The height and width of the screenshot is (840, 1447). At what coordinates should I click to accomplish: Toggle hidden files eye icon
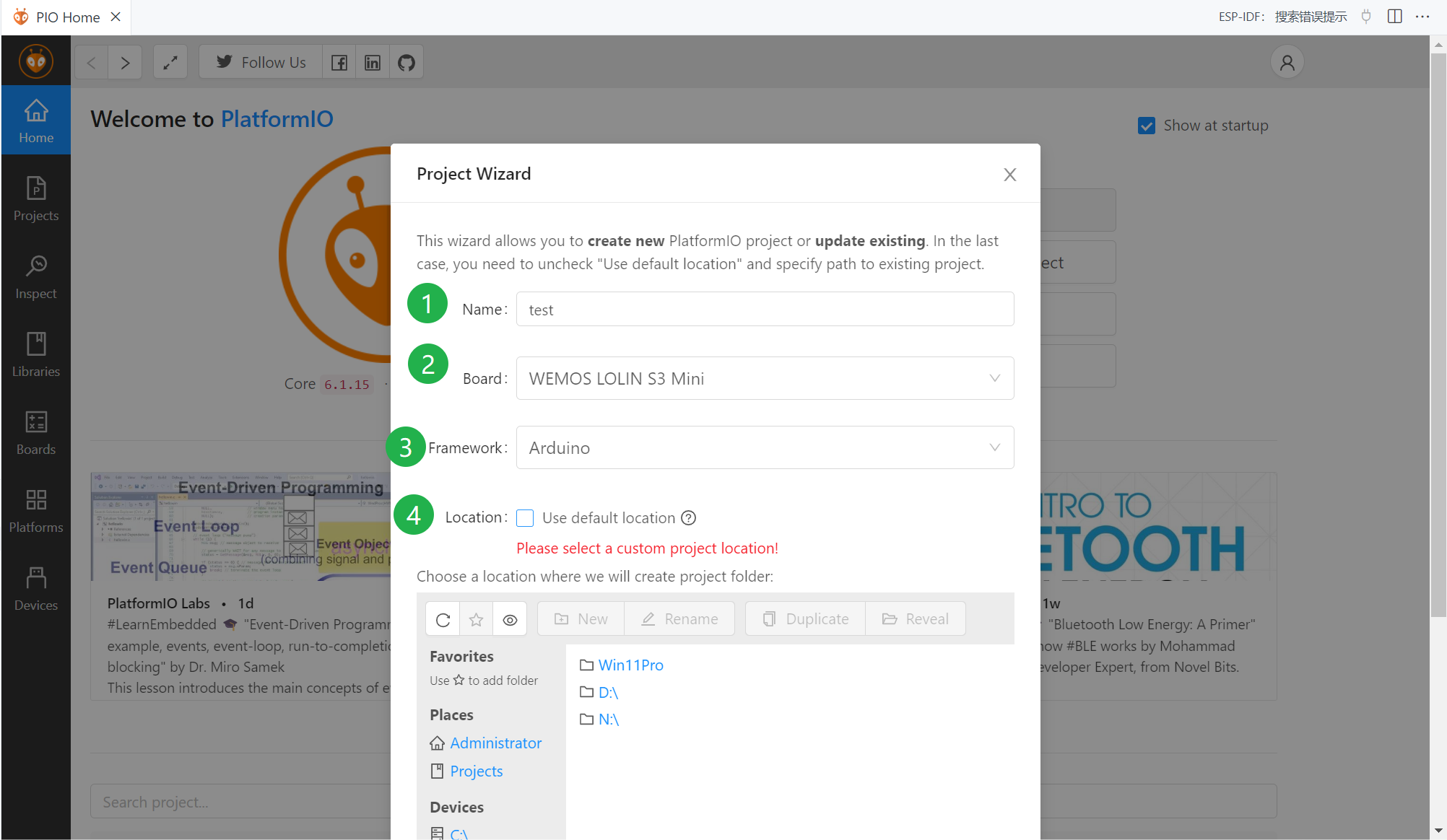pos(510,619)
